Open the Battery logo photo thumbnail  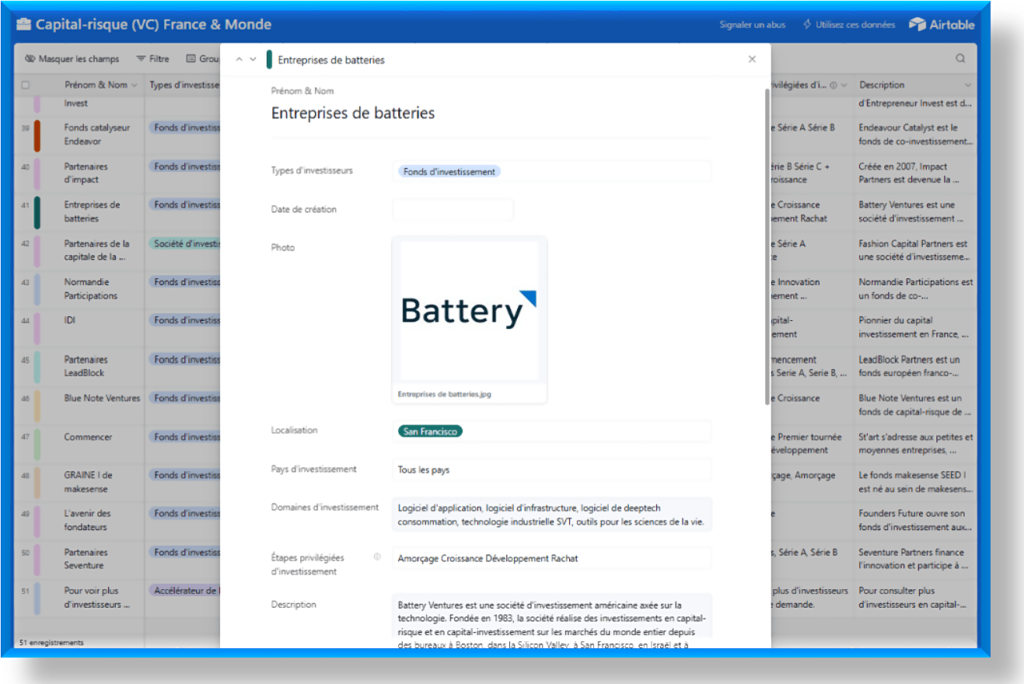[469, 311]
